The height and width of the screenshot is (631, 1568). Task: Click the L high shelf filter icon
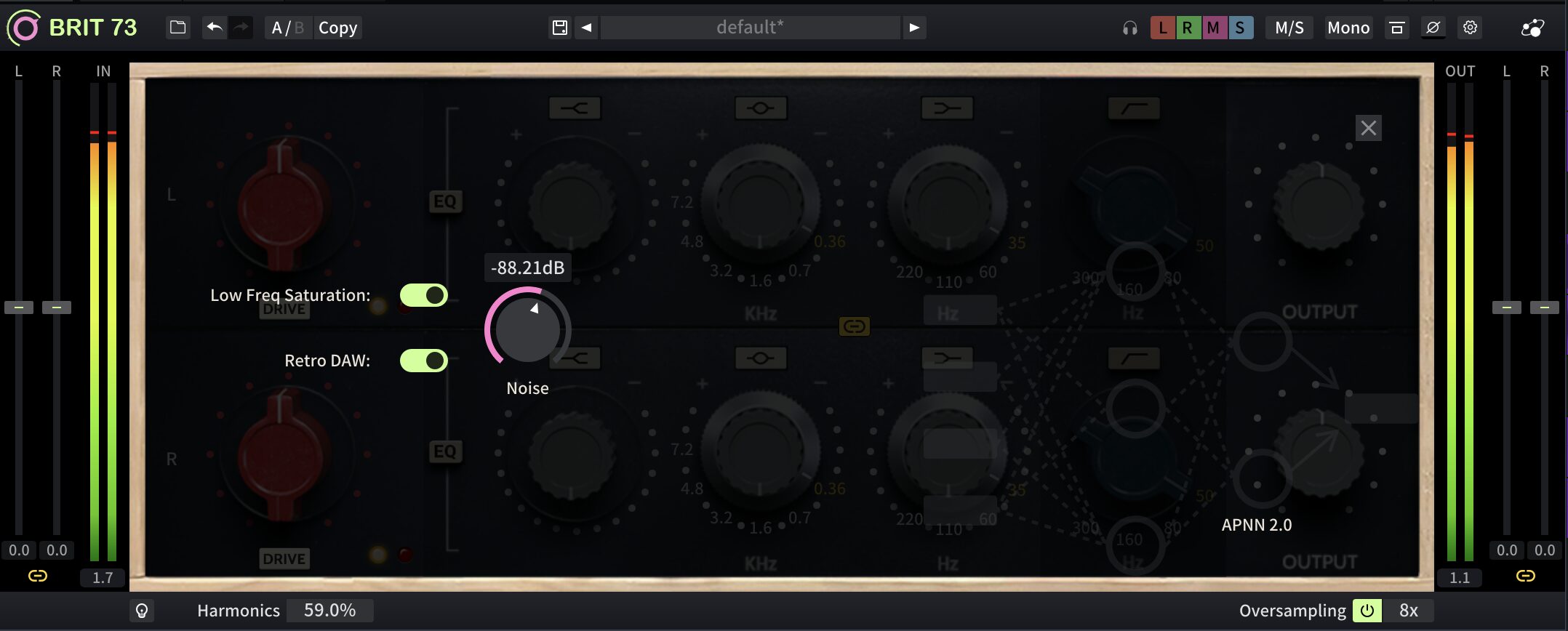click(575, 108)
